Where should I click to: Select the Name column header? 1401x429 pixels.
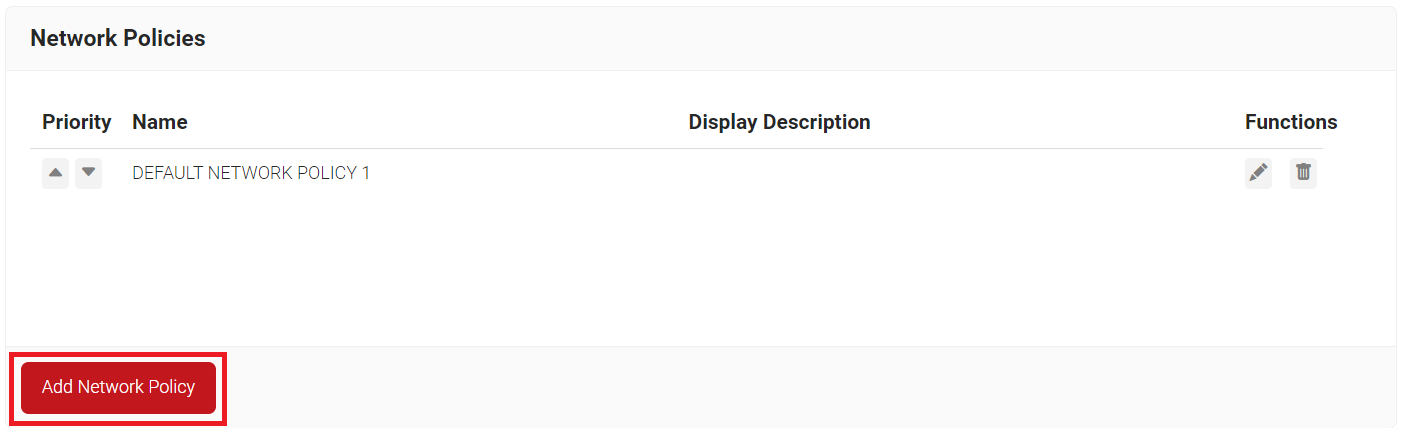click(x=160, y=122)
